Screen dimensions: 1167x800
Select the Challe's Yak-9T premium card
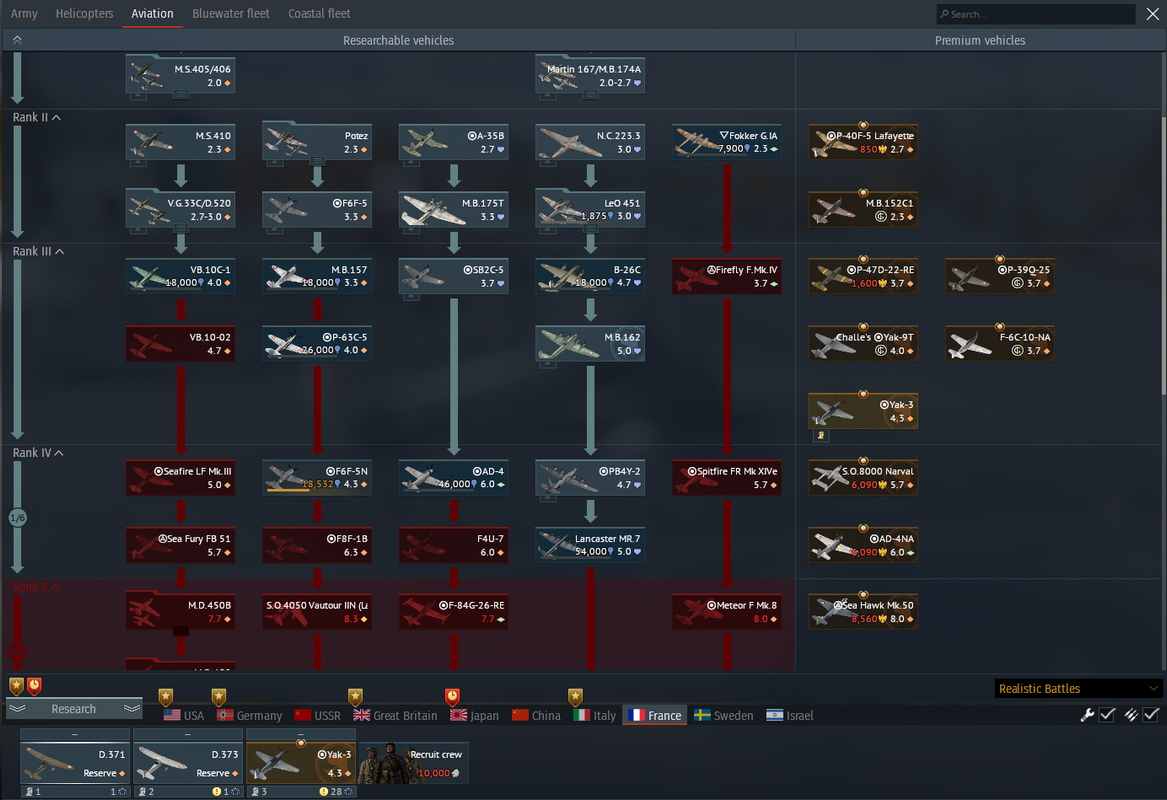(x=863, y=344)
